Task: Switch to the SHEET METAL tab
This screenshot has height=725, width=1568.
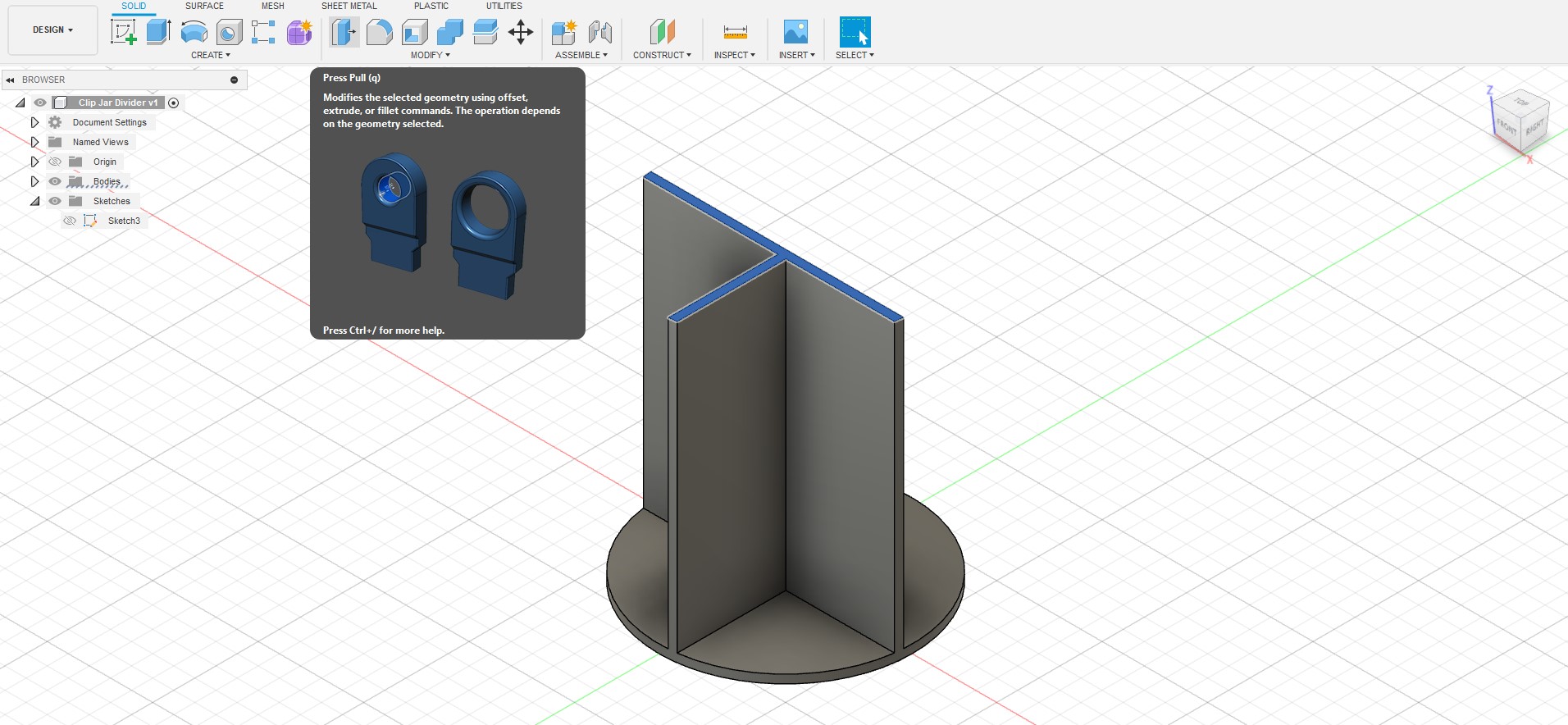Action: 349,6
